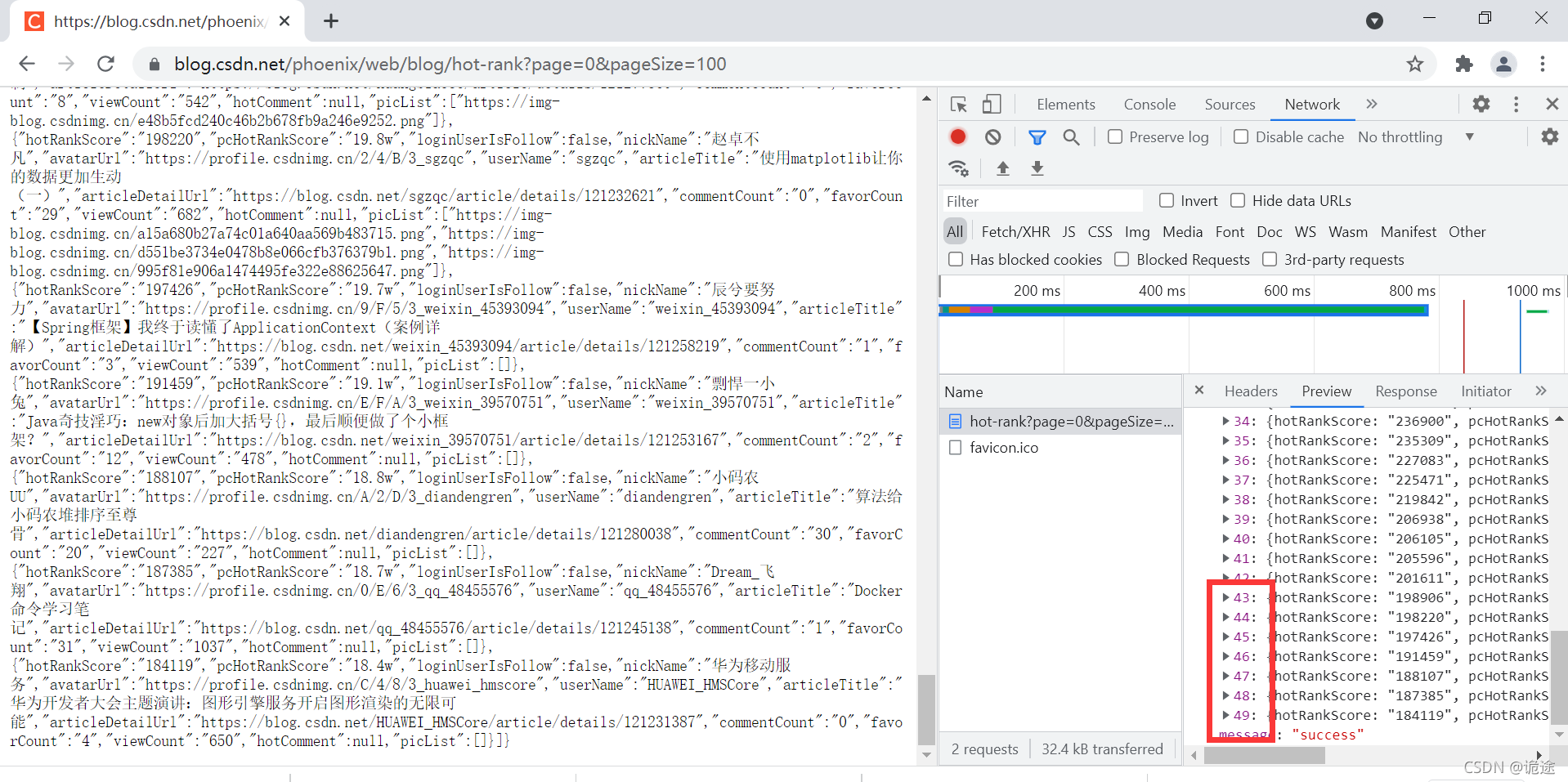Viewport: 1568px width, 782px height.
Task: Expand JSON entry 38 in preview
Action: [x=1225, y=500]
